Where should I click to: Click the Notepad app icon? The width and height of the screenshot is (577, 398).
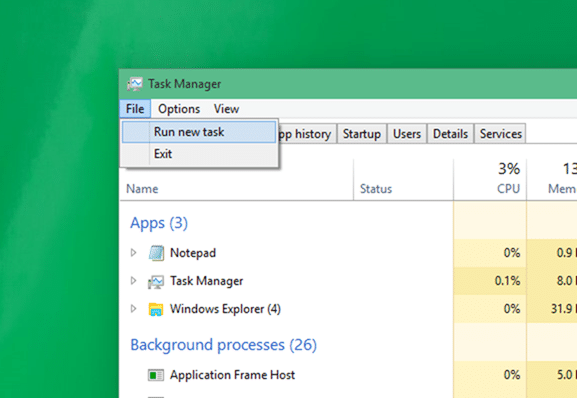[156, 253]
